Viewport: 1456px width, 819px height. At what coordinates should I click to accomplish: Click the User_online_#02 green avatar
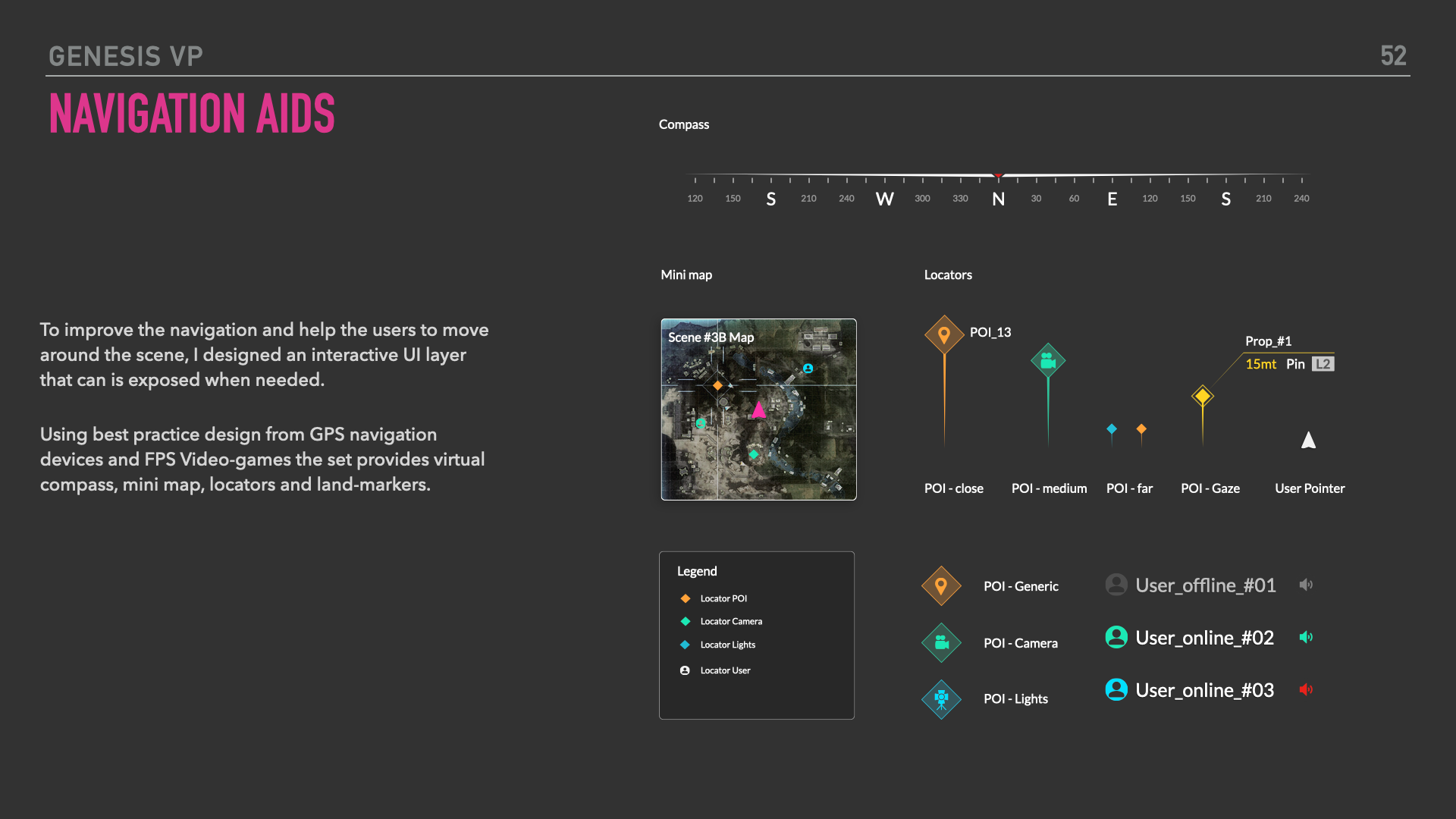click(1116, 637)
